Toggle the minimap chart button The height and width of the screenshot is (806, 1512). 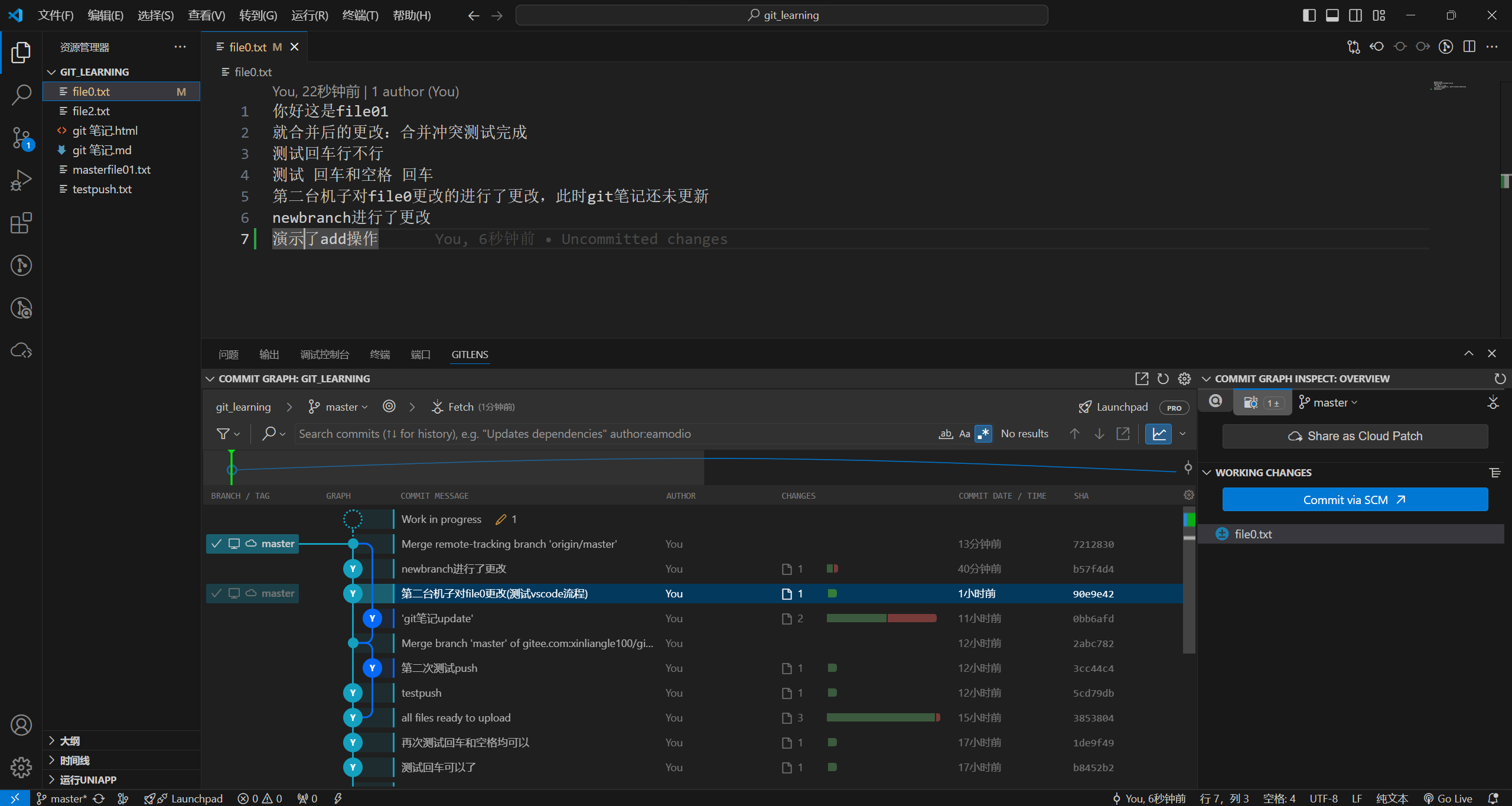pyautogui.click(x=1159, y=434)
